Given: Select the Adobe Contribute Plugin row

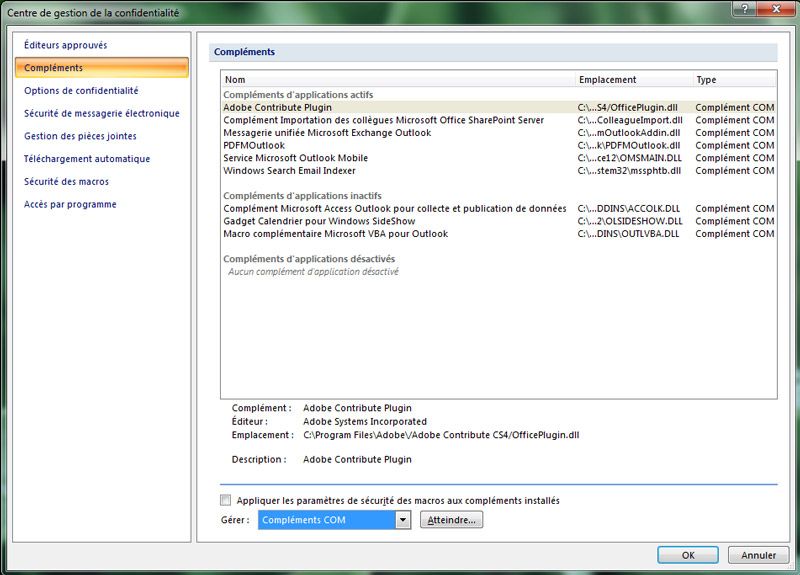Looking at the screenshot, I should (x=498, y=107).
